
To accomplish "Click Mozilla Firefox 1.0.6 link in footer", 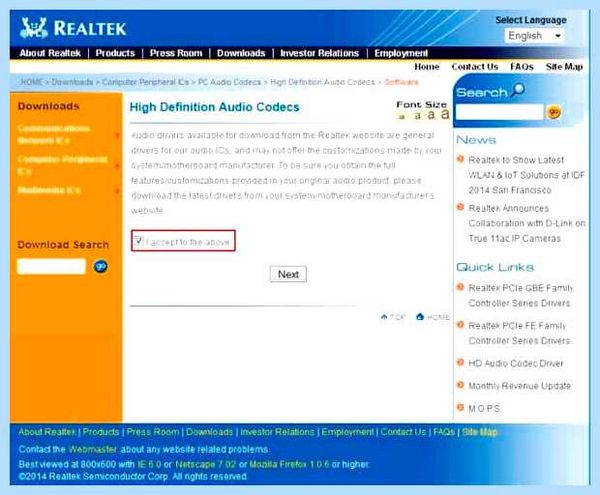I will pyautogui.click(x=289, y=464).
